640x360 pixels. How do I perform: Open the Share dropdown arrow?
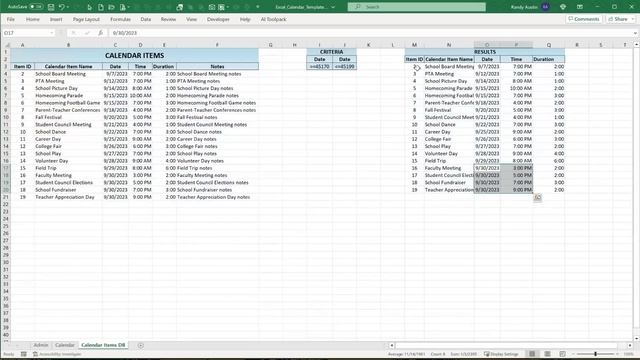click(633, 19)
